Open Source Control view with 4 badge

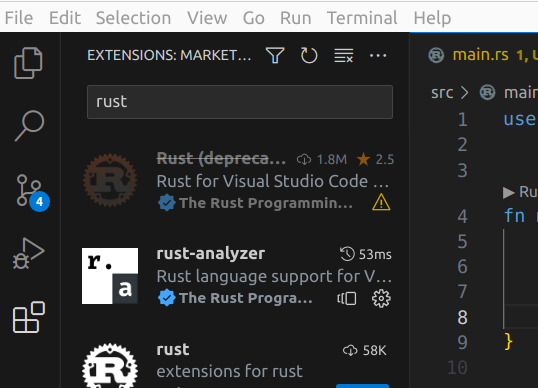[31, 191]
